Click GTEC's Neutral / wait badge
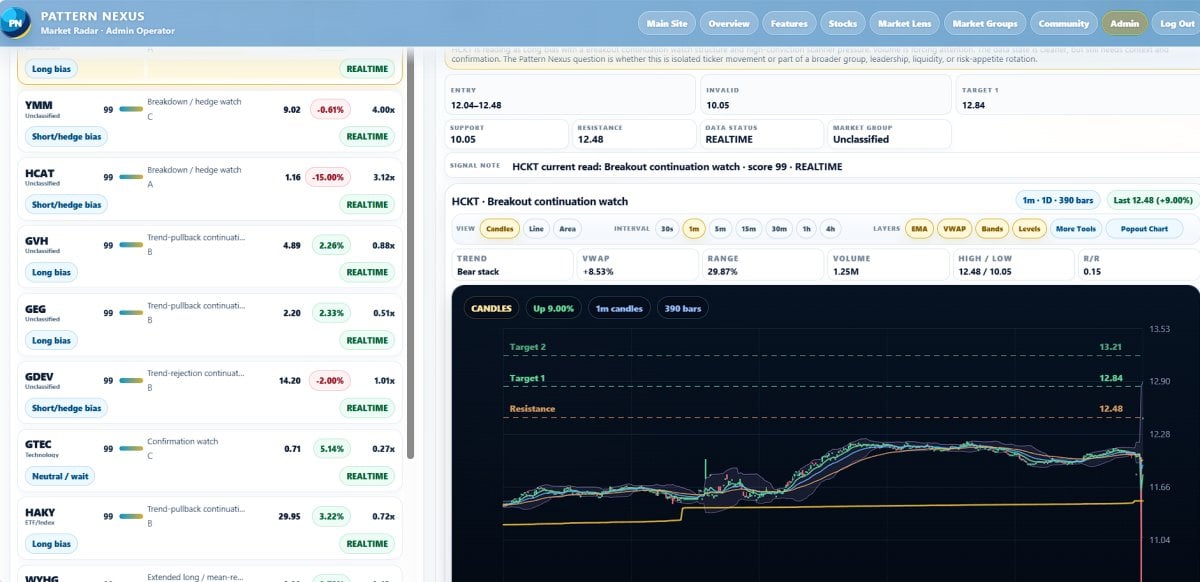Screen dimensions: 1200x582 (x=60, y=477)
